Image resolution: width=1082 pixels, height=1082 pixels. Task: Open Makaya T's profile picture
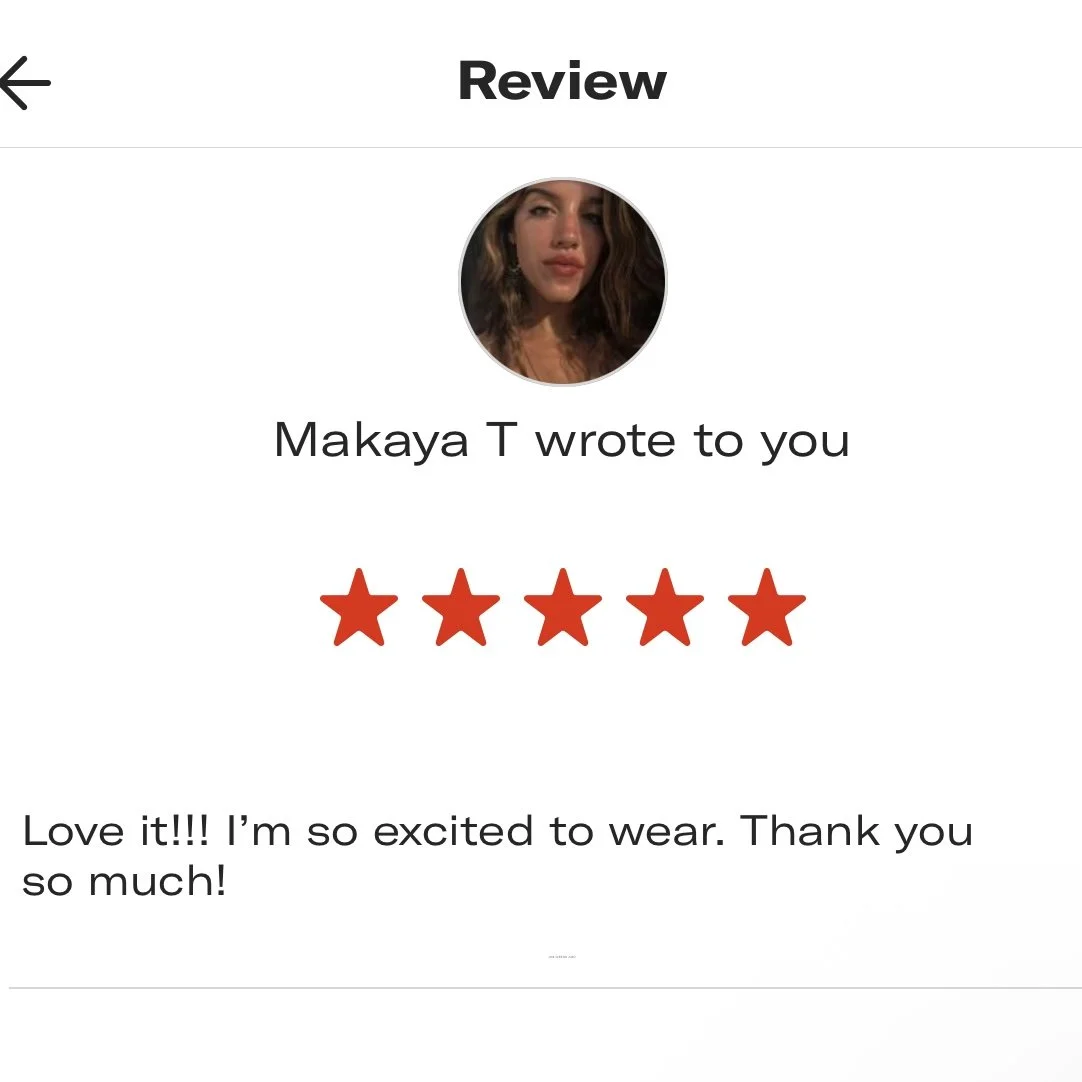click(563, 282)
